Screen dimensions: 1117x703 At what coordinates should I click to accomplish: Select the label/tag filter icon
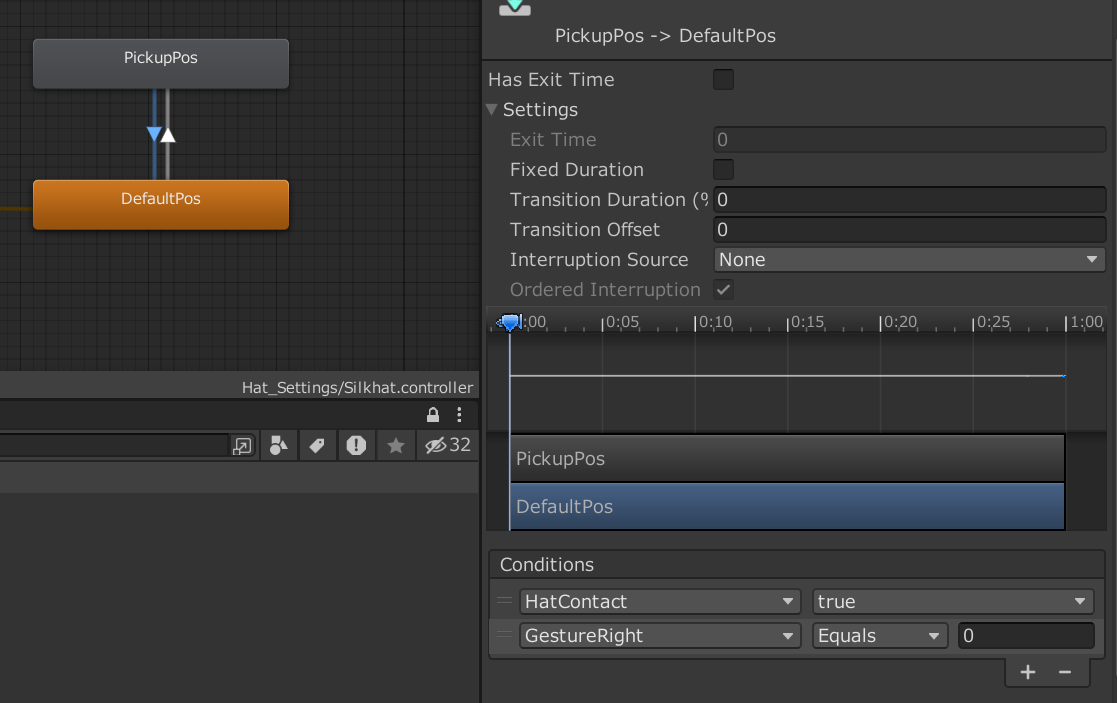pos(317,445)
